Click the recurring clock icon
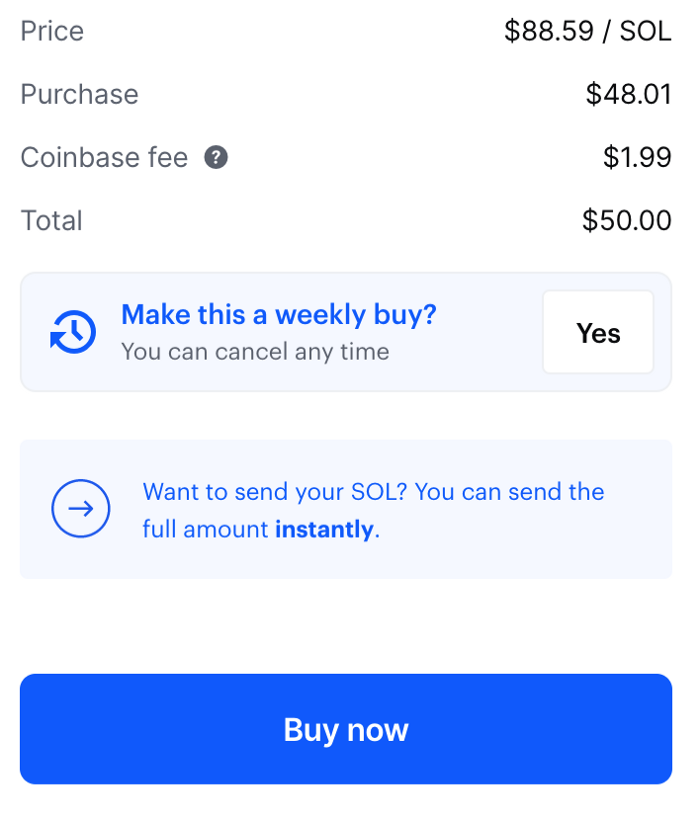The height and width of the screenshot is (814, 700). coord(73,332)
